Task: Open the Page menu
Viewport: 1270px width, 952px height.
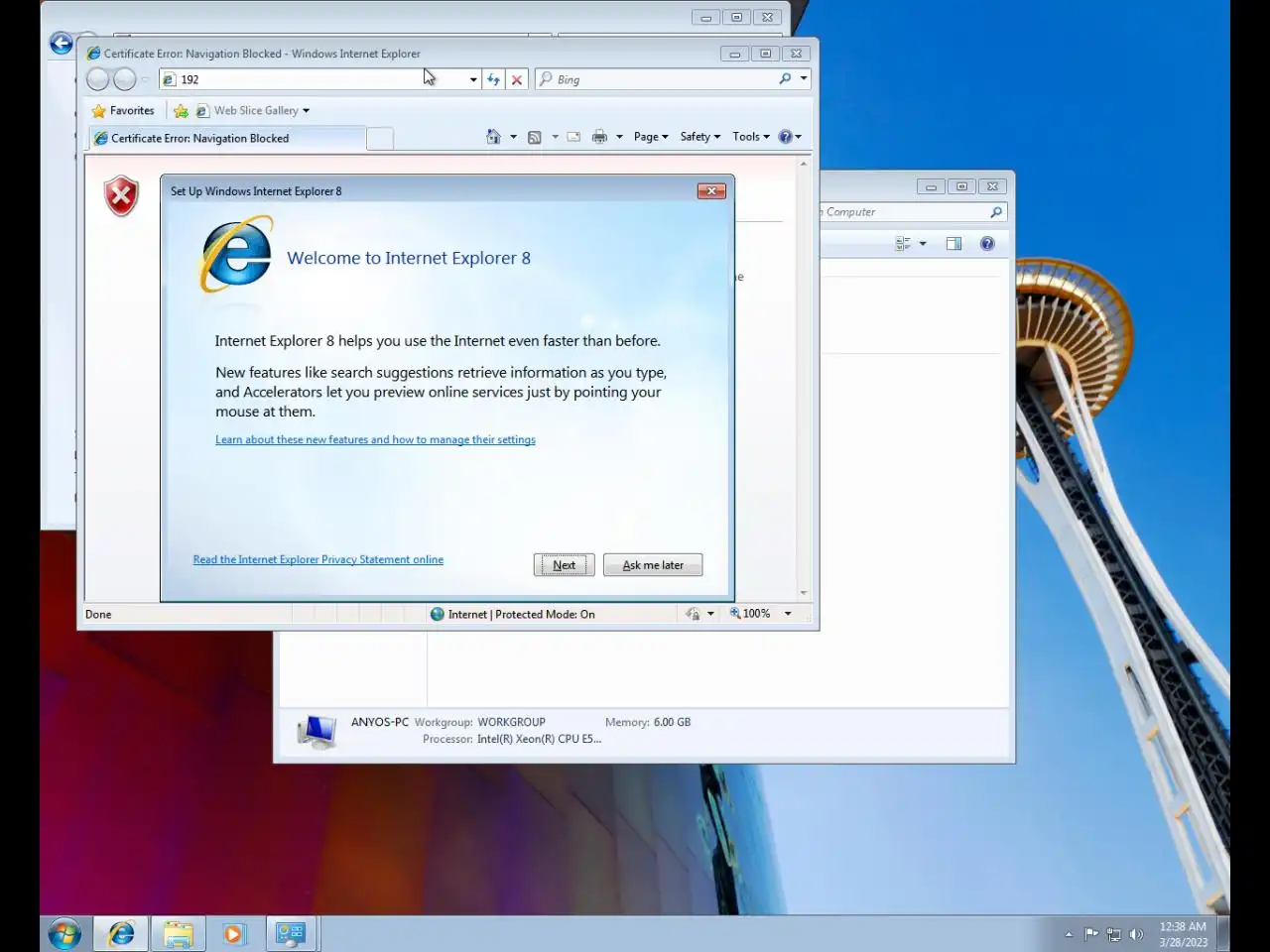Action: pos(651,137)
